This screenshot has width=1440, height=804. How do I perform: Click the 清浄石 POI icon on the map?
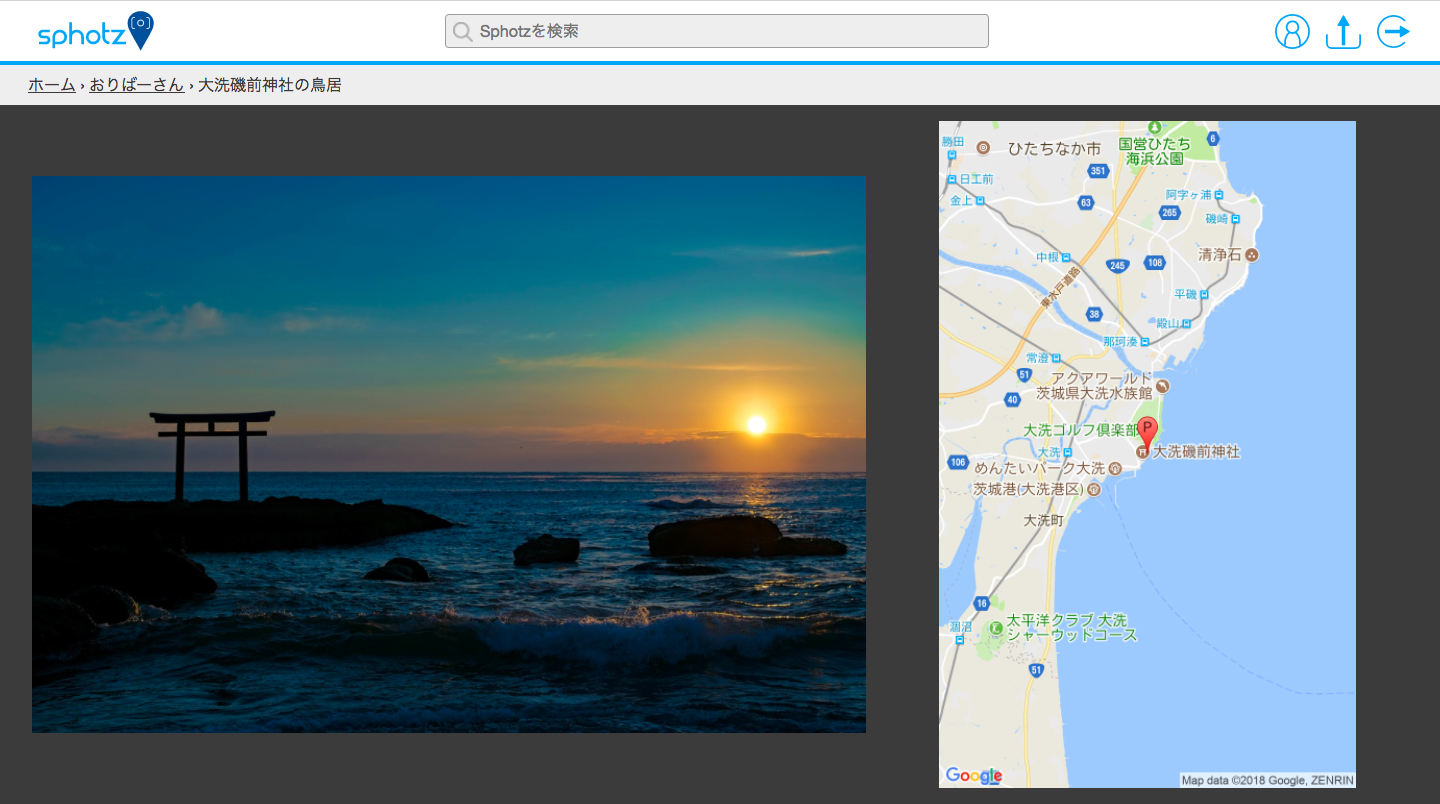tap(1253, 253)
